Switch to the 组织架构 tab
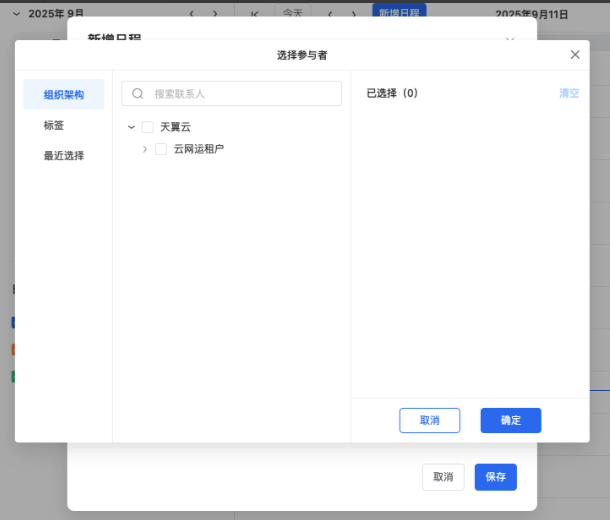The image size is (610, 520). [x=64, y=95]
